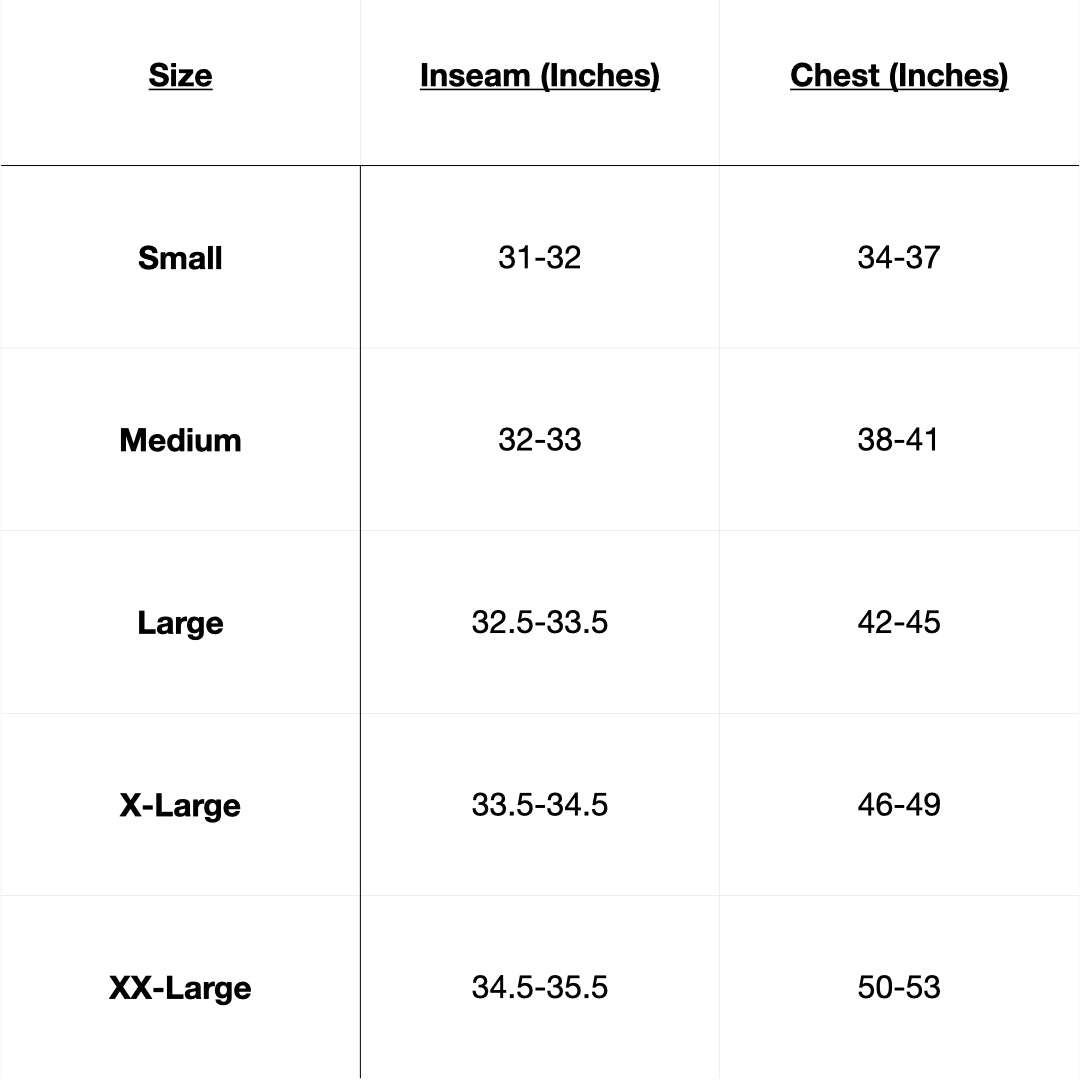Image resolution: width=1080 pixels, height=1080 pixels.
Task: Select the X-Large size row label
Action: [x=180, y=805]
